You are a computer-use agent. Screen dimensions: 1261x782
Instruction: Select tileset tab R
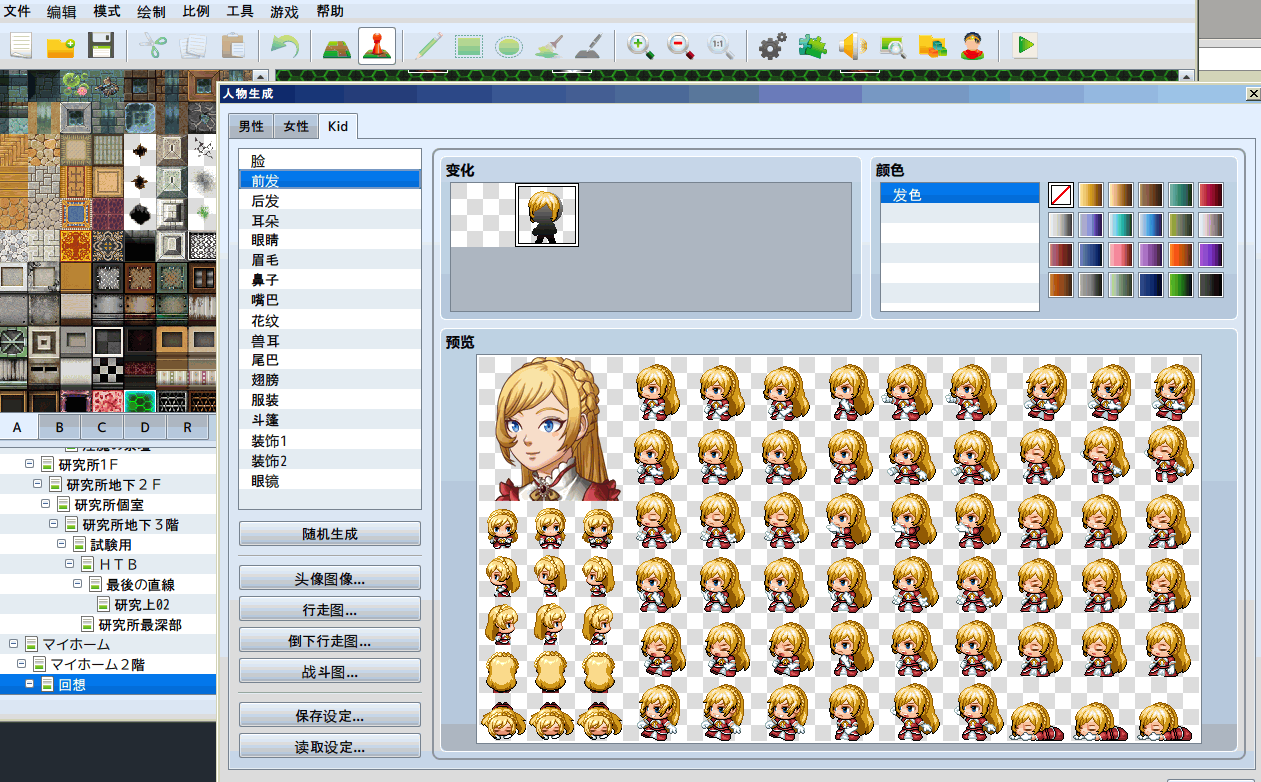click(187, 427)
